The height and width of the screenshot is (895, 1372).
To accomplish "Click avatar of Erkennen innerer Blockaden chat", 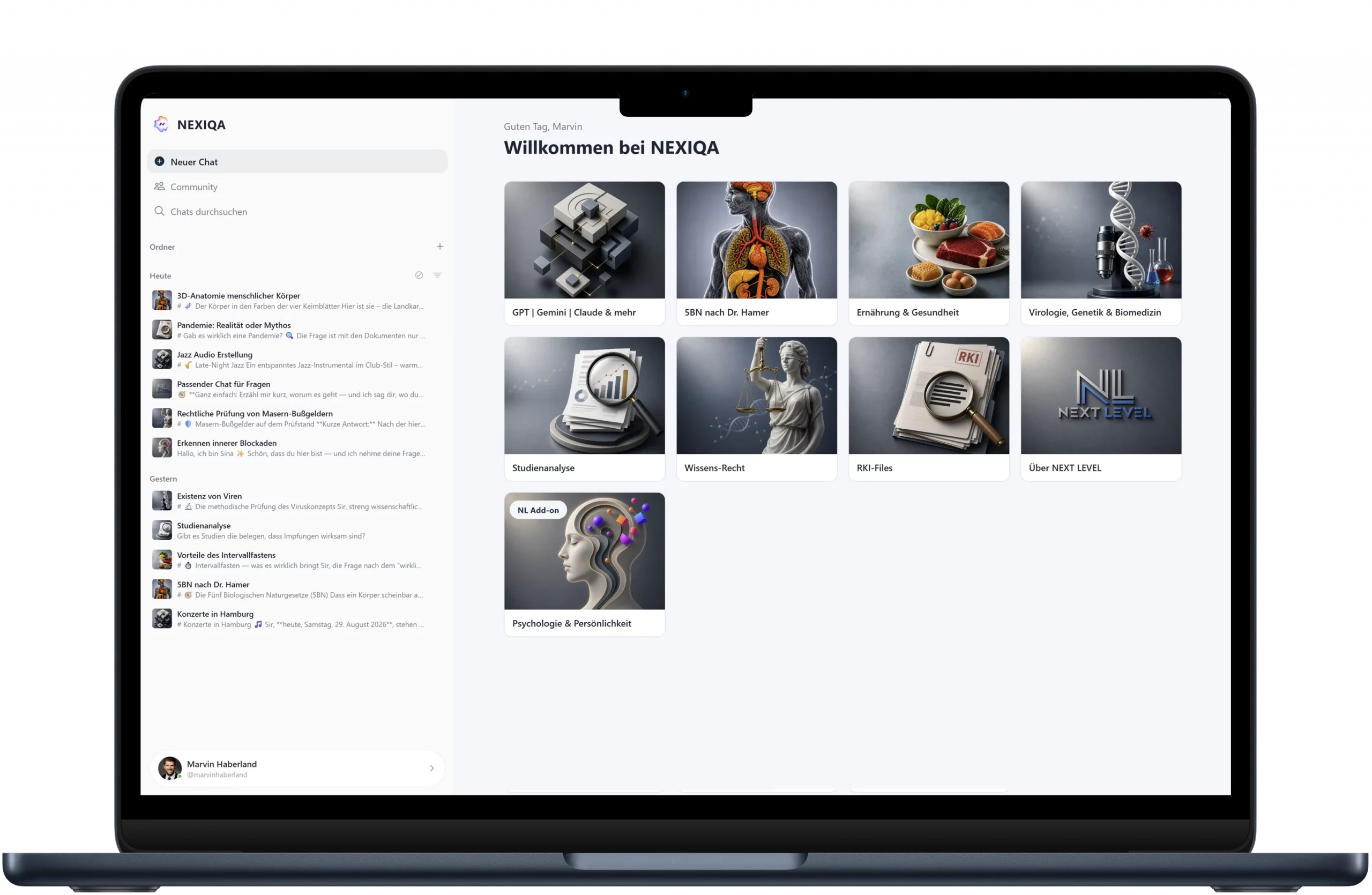I will pyautogui.click(x=162, y=447).
